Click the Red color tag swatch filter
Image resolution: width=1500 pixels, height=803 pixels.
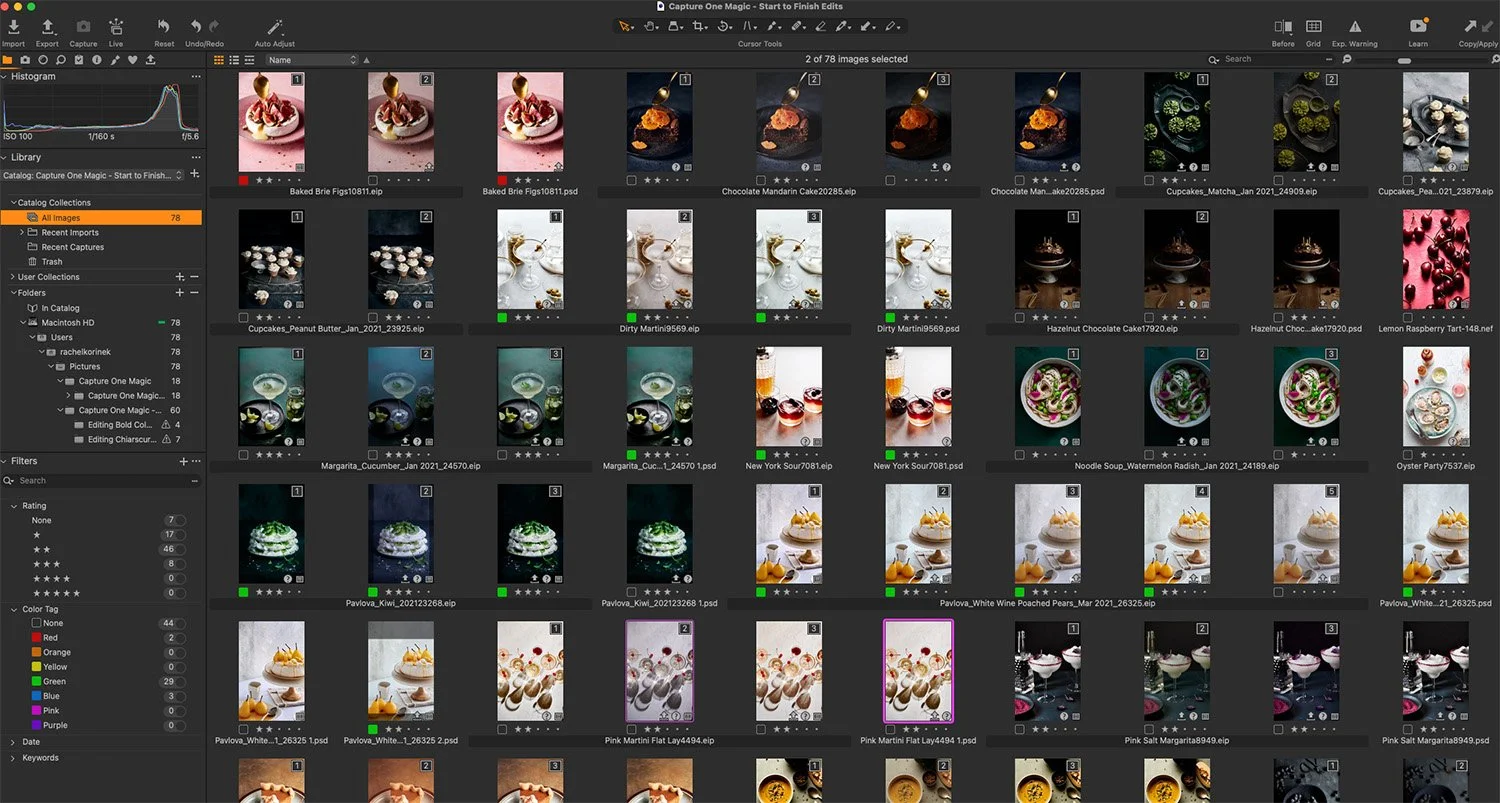tap(37, 638)
